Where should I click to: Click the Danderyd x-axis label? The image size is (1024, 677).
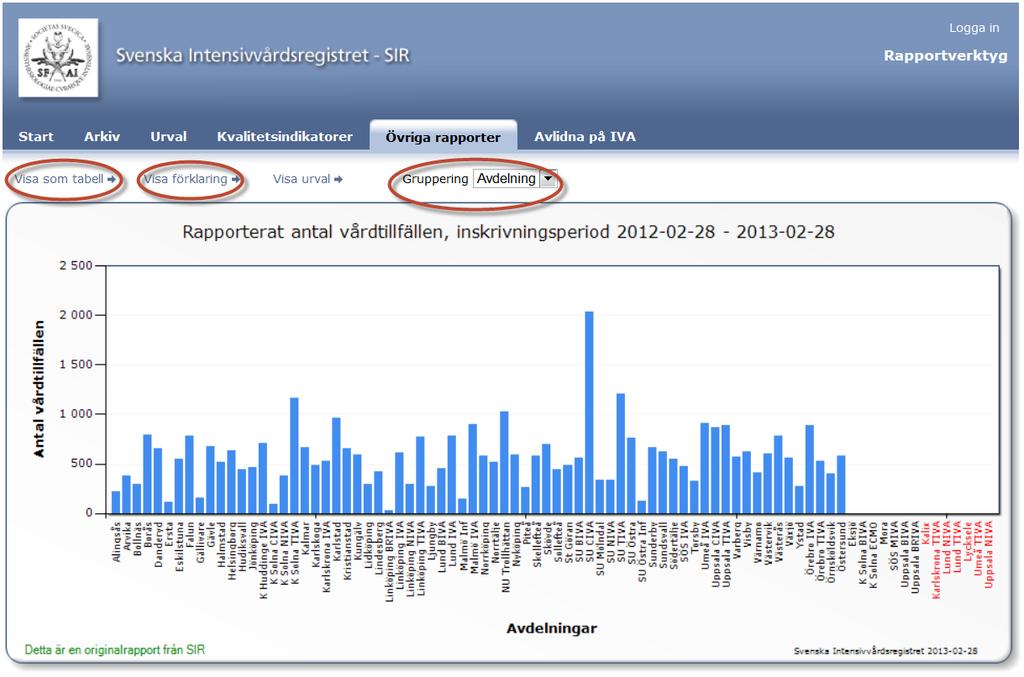158,544
